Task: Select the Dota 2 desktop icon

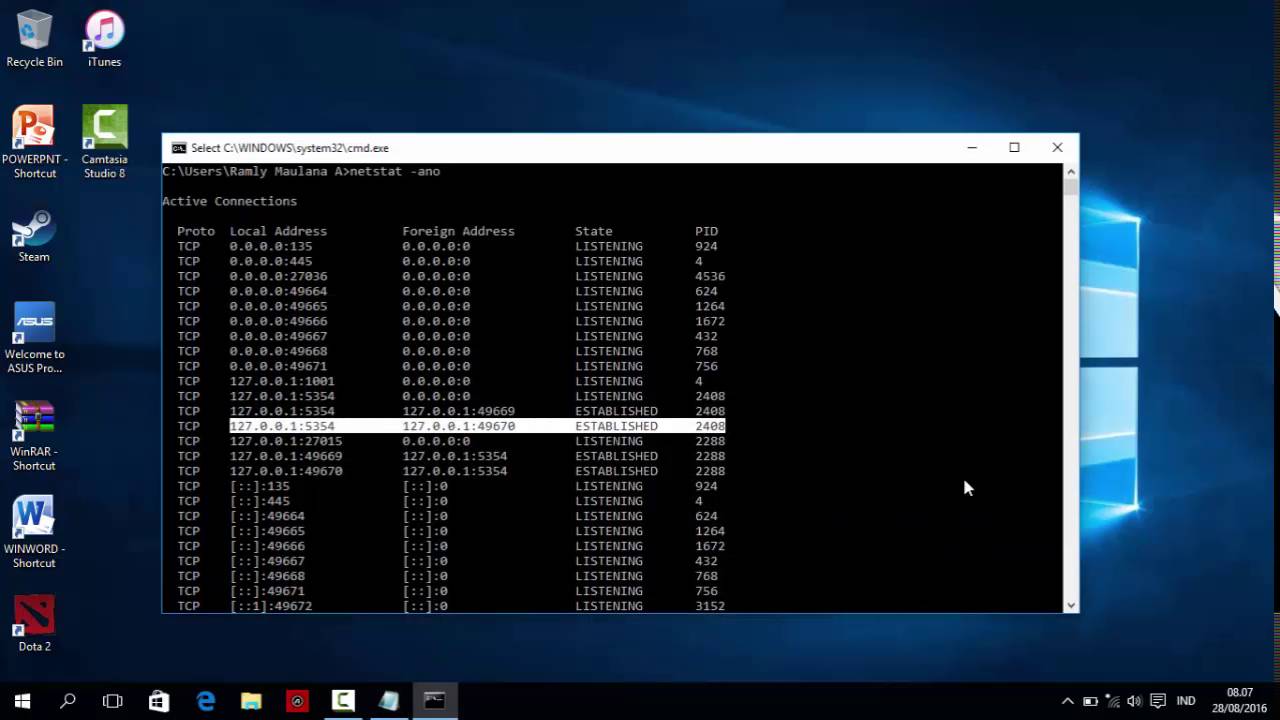Action: coord(34,624)
